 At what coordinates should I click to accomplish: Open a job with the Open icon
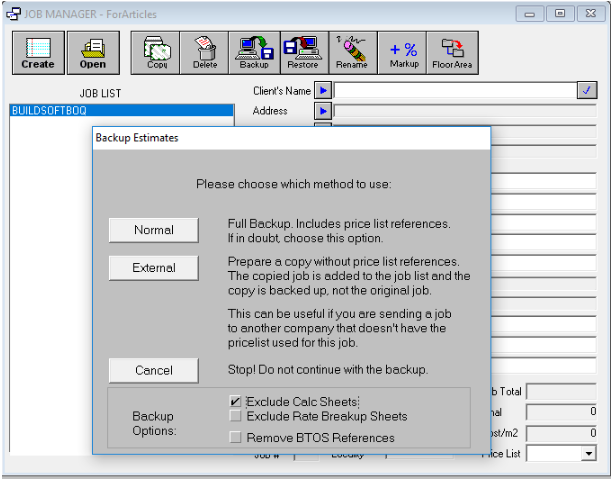pyautogui.click(x=92, y=52)
